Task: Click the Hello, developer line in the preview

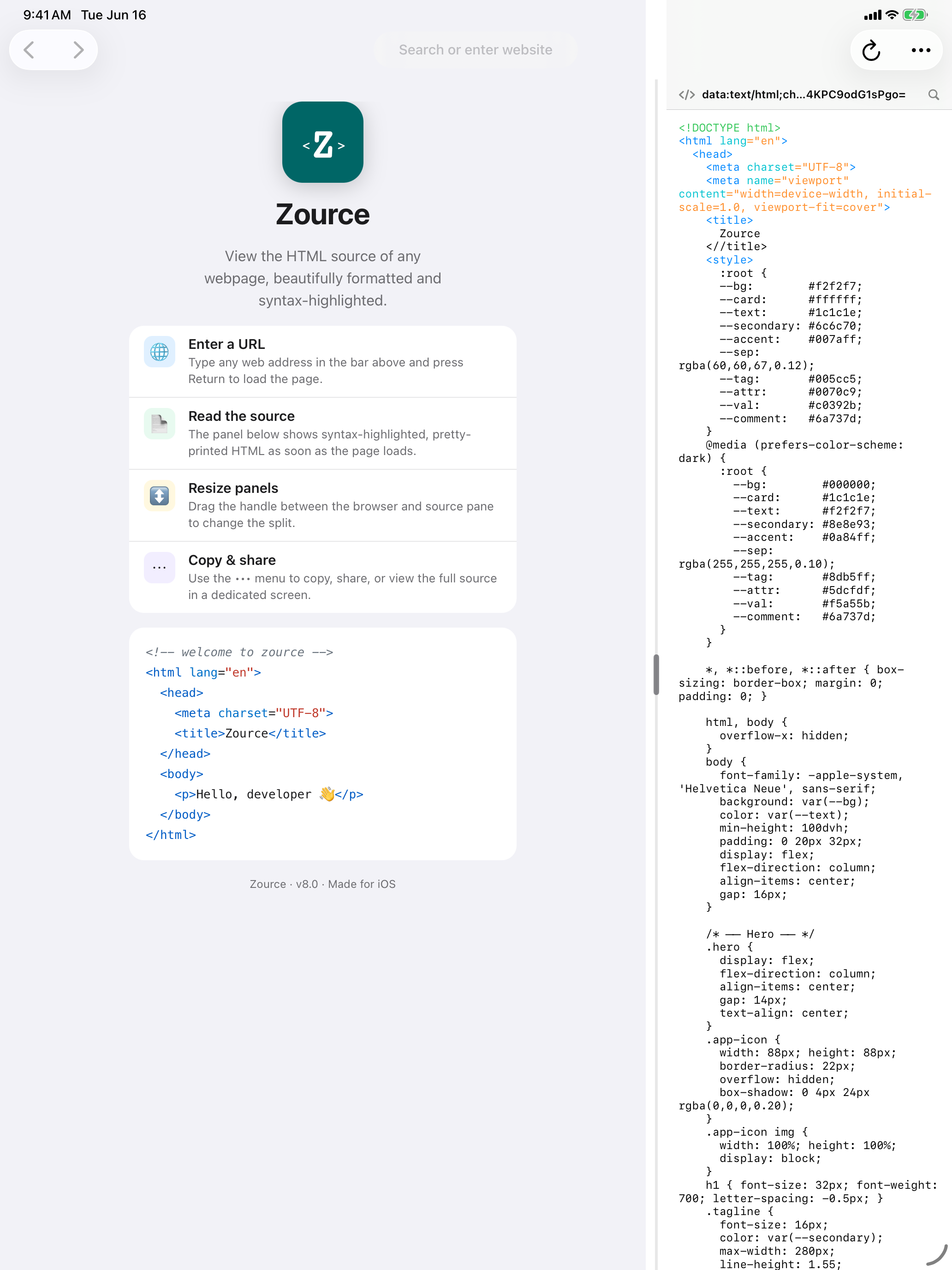Action: point(268,794)
